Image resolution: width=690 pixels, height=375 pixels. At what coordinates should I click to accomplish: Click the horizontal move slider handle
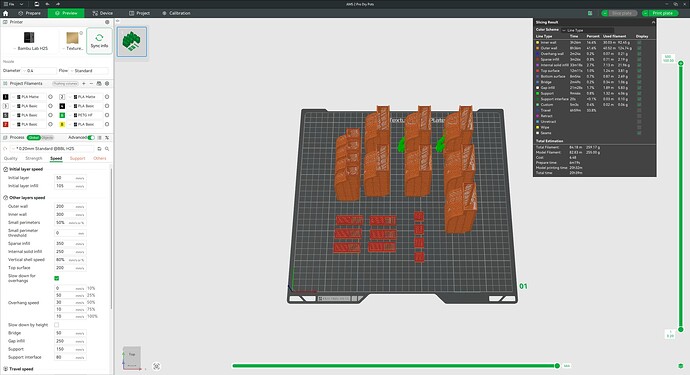click(557, 366)
